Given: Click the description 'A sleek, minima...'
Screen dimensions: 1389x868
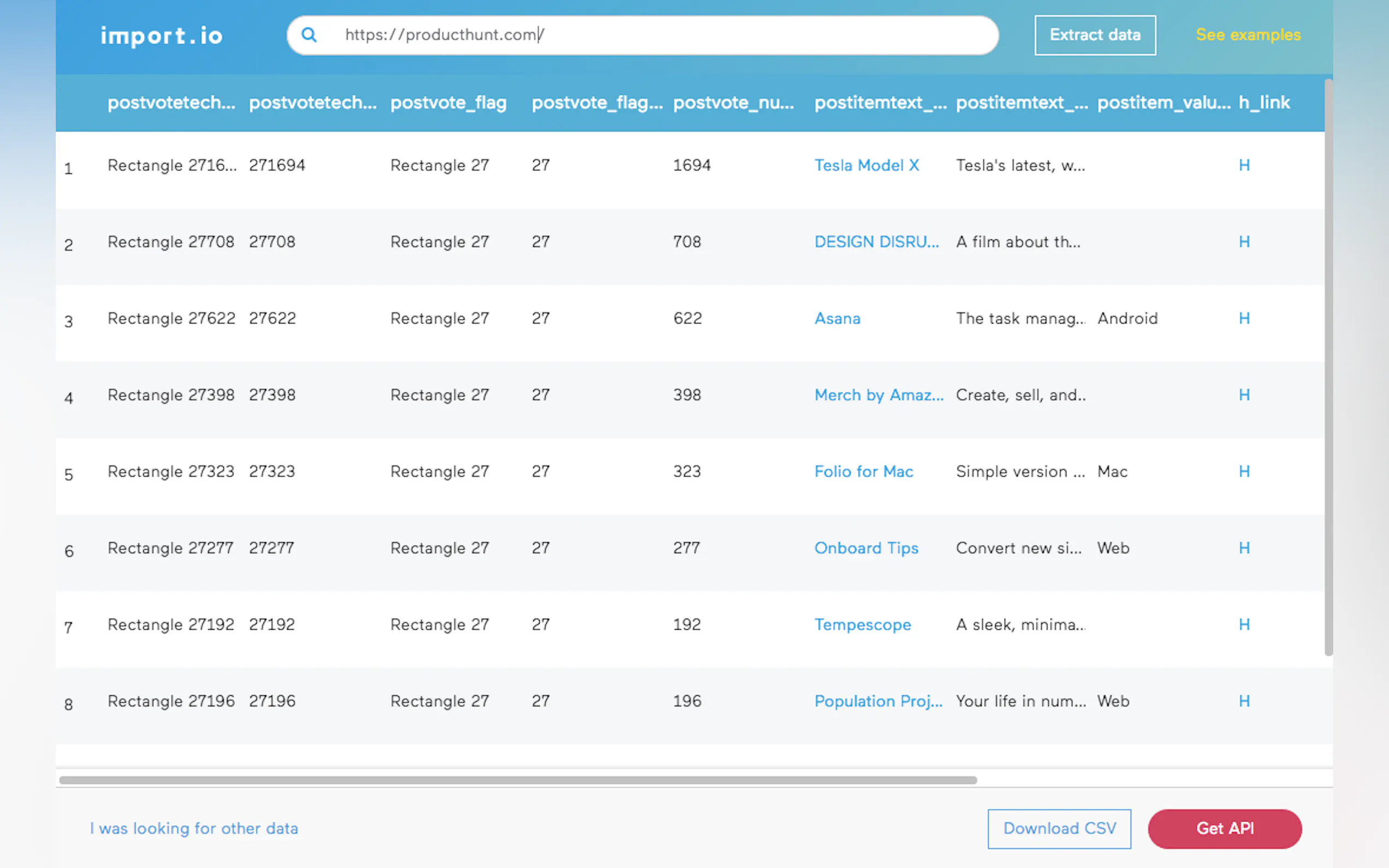Looking at the screenshot, I should tap(1020, 625).
